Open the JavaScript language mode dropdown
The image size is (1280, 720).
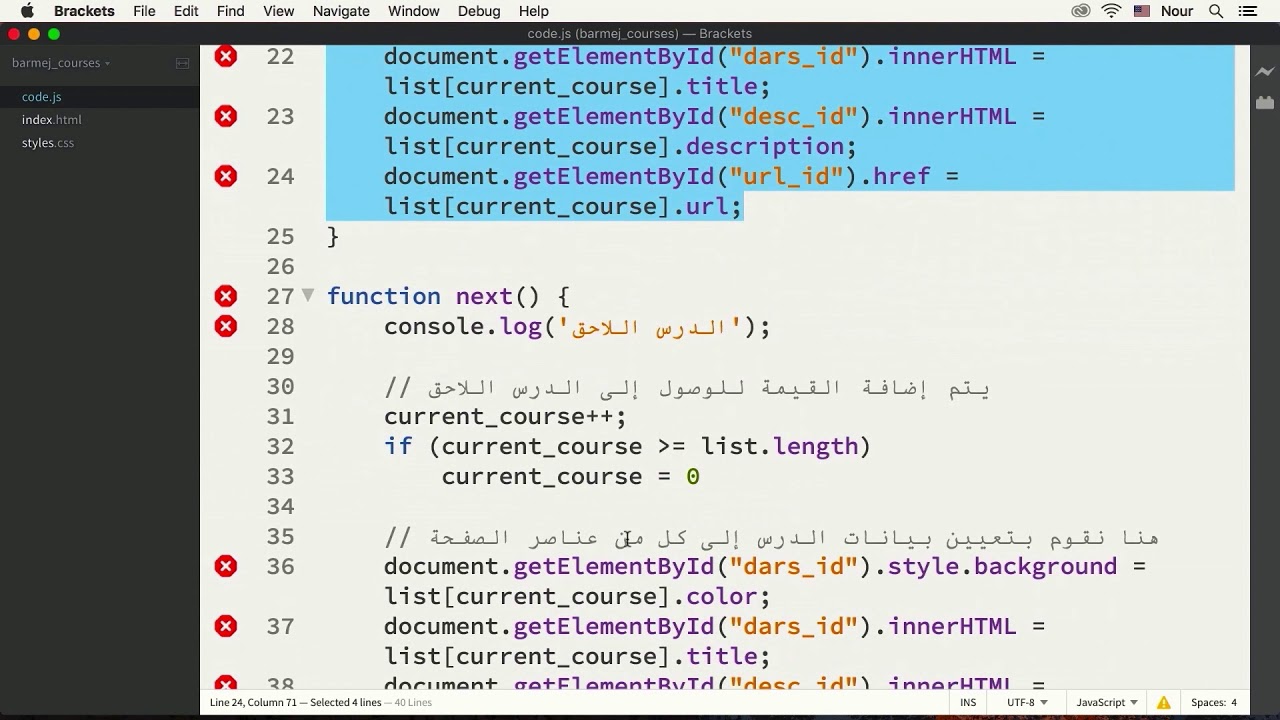(1106, 703)
